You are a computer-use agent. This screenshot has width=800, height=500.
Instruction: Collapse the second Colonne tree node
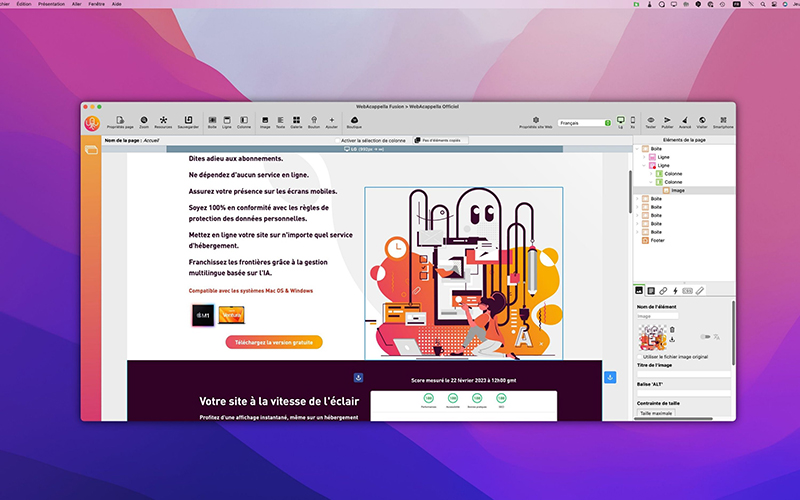click(651, 182)
